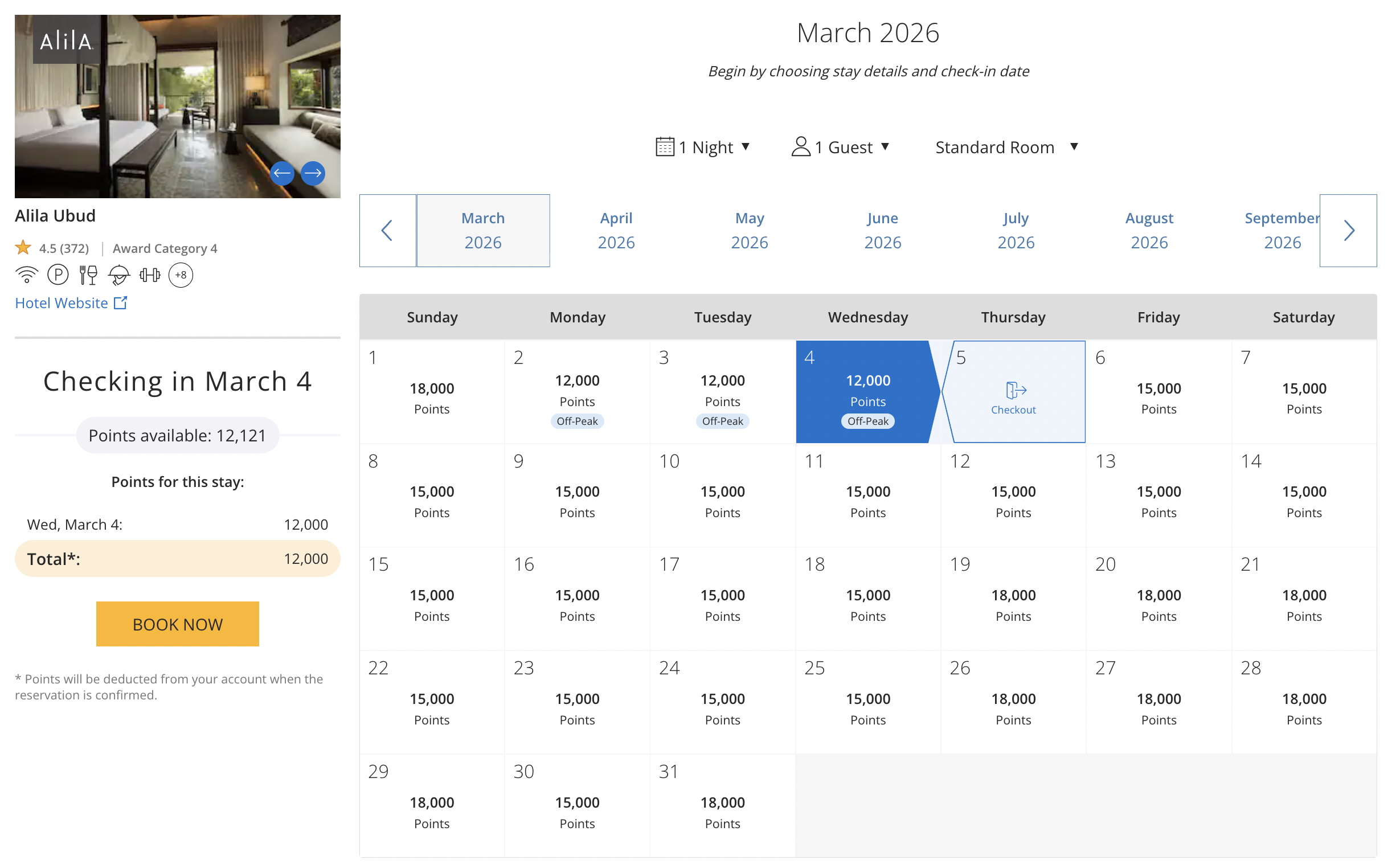Click the previous photo arrow on hotel image
Screen dimensions: 1400x868
pyautogui.click(x=282, y=173)
